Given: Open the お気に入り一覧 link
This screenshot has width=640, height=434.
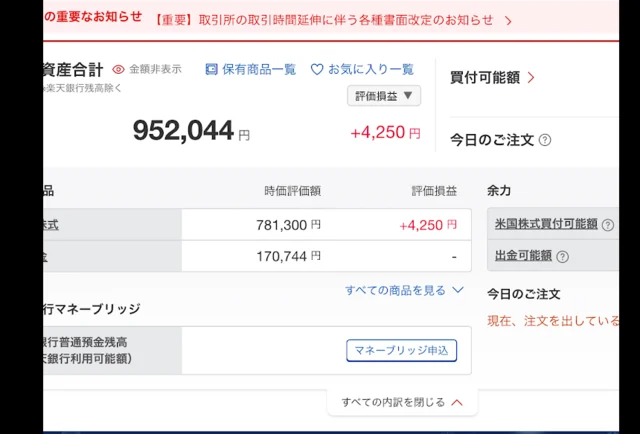Looking at the screenshot, I should (370, 69).
